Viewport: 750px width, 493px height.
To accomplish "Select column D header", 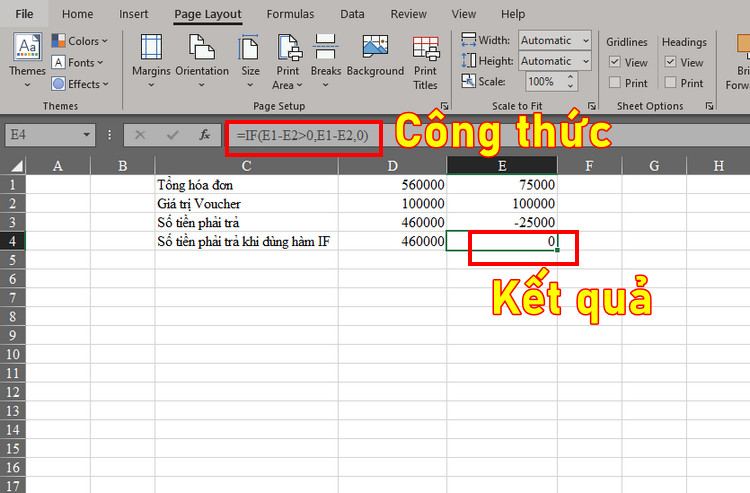I will [392, 166].
